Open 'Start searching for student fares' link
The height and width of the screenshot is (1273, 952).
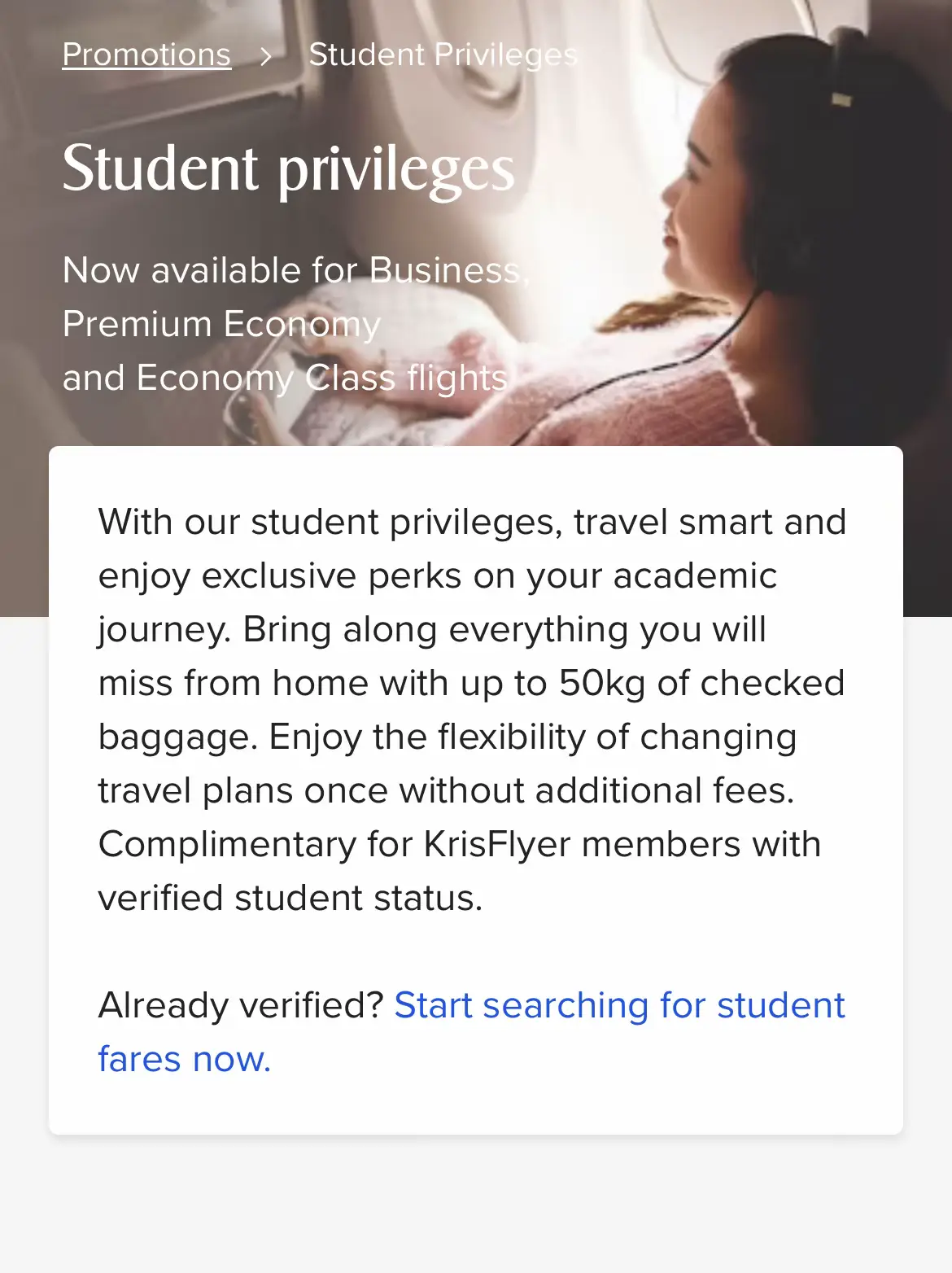pyautogui.click(x=472, y=1032)
